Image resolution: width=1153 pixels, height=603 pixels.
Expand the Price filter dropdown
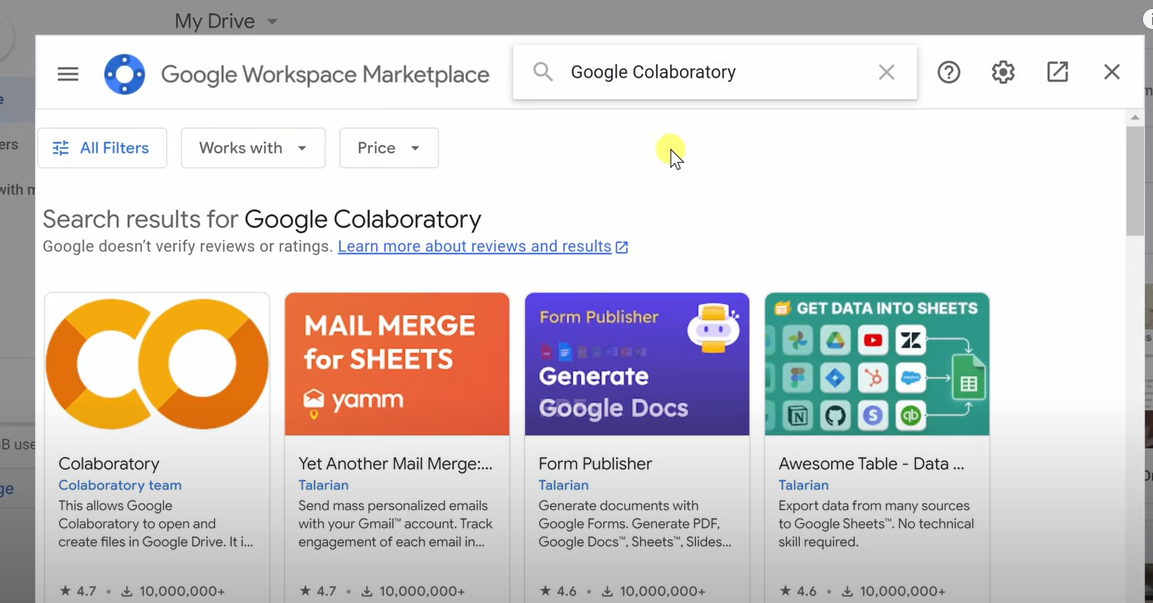point(388,148)
